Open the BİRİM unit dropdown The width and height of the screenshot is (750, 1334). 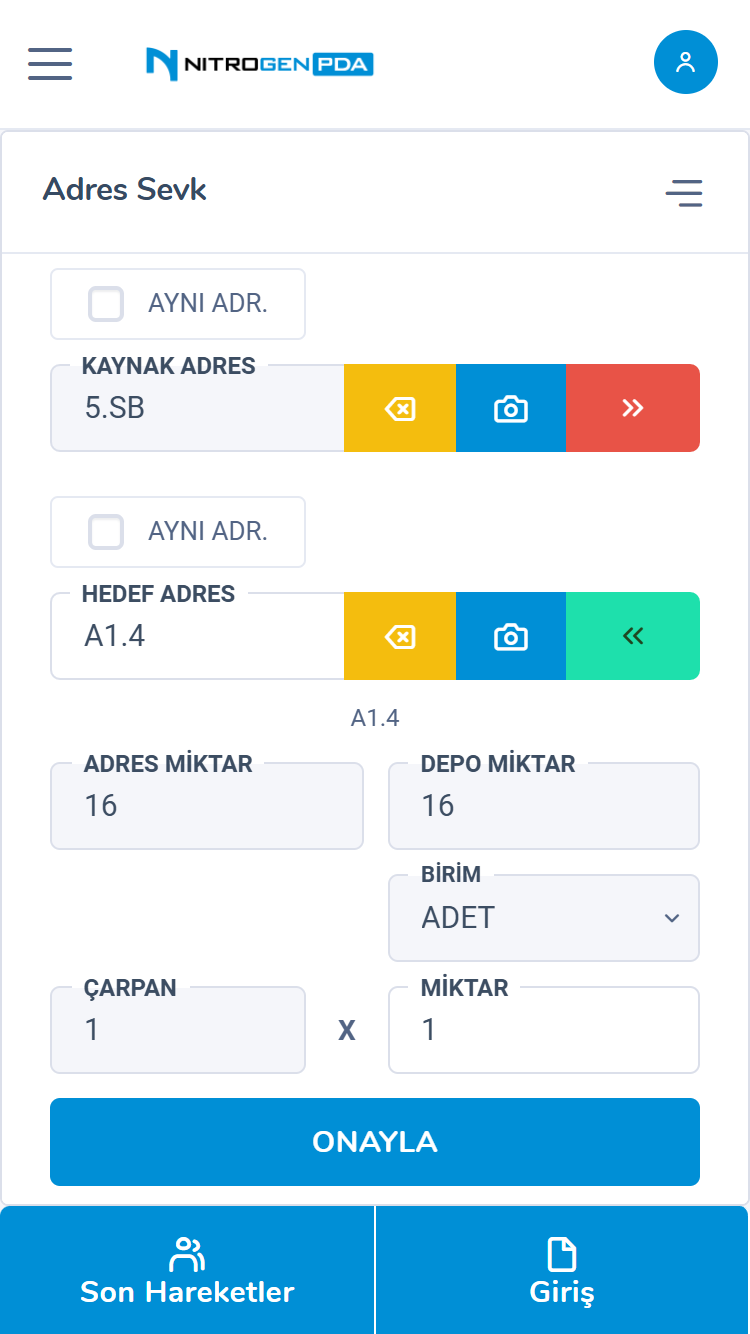click(543, 917)
